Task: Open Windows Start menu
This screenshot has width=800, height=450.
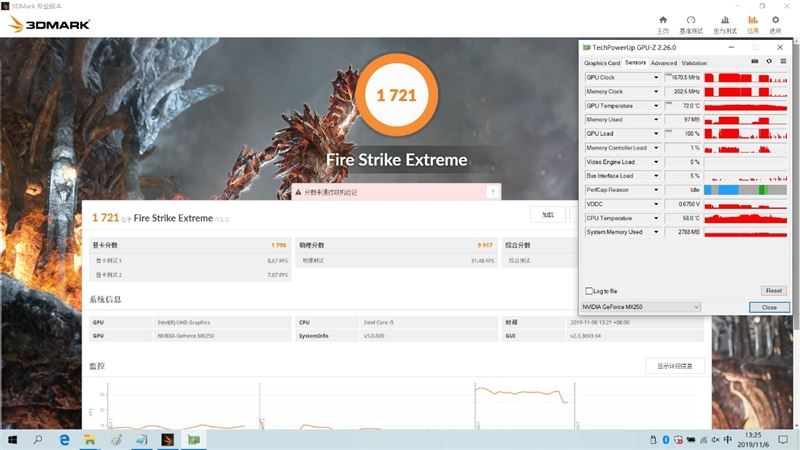Action: (12, 439)
